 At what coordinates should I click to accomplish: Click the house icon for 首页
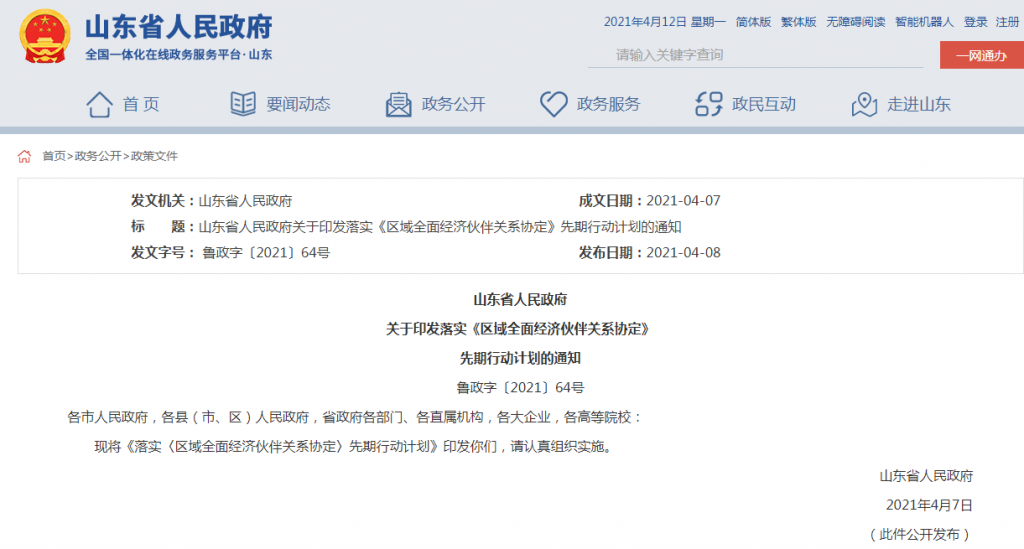point(100,104)
